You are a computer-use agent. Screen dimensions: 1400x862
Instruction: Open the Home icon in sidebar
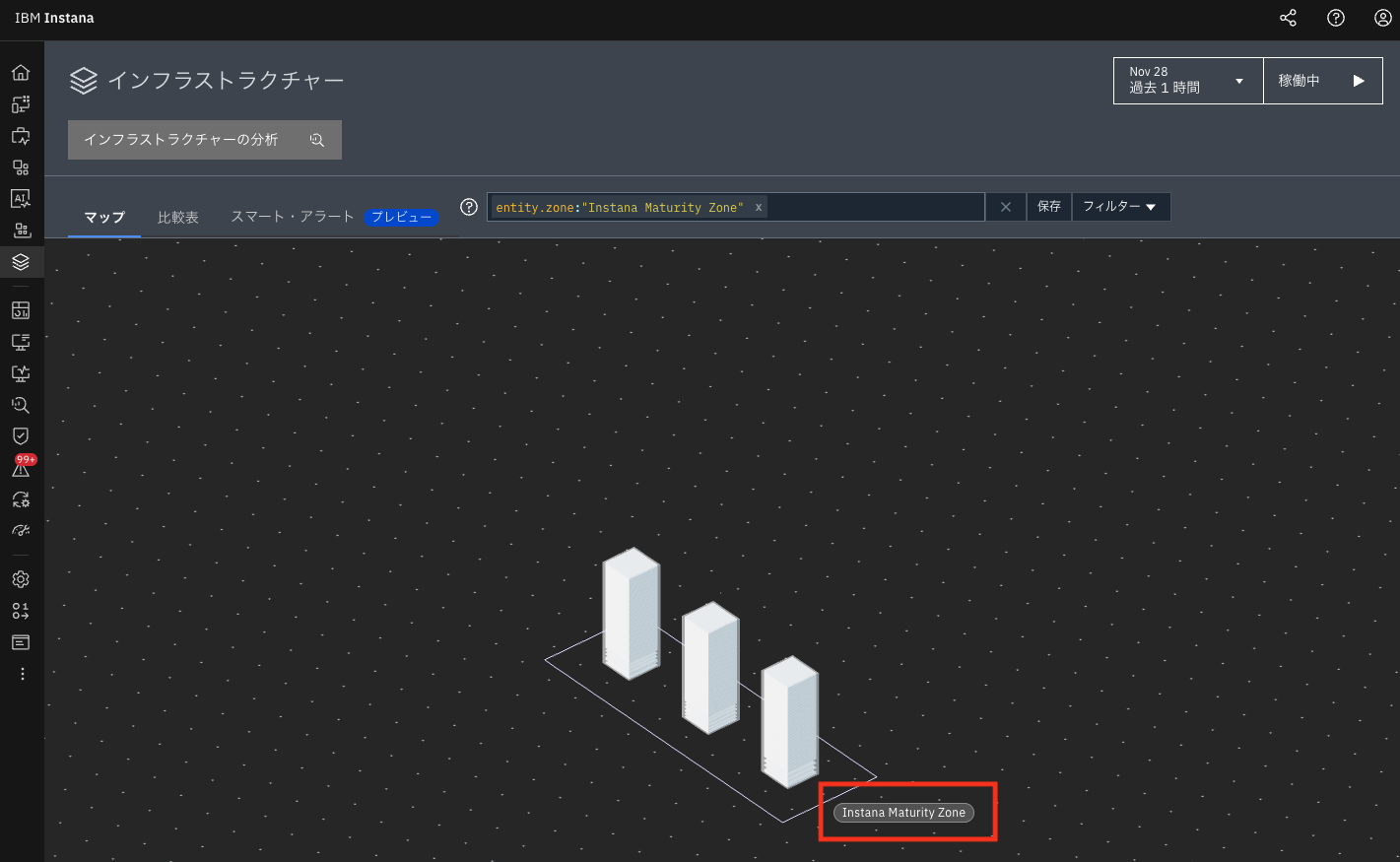(x=21, y=72)
